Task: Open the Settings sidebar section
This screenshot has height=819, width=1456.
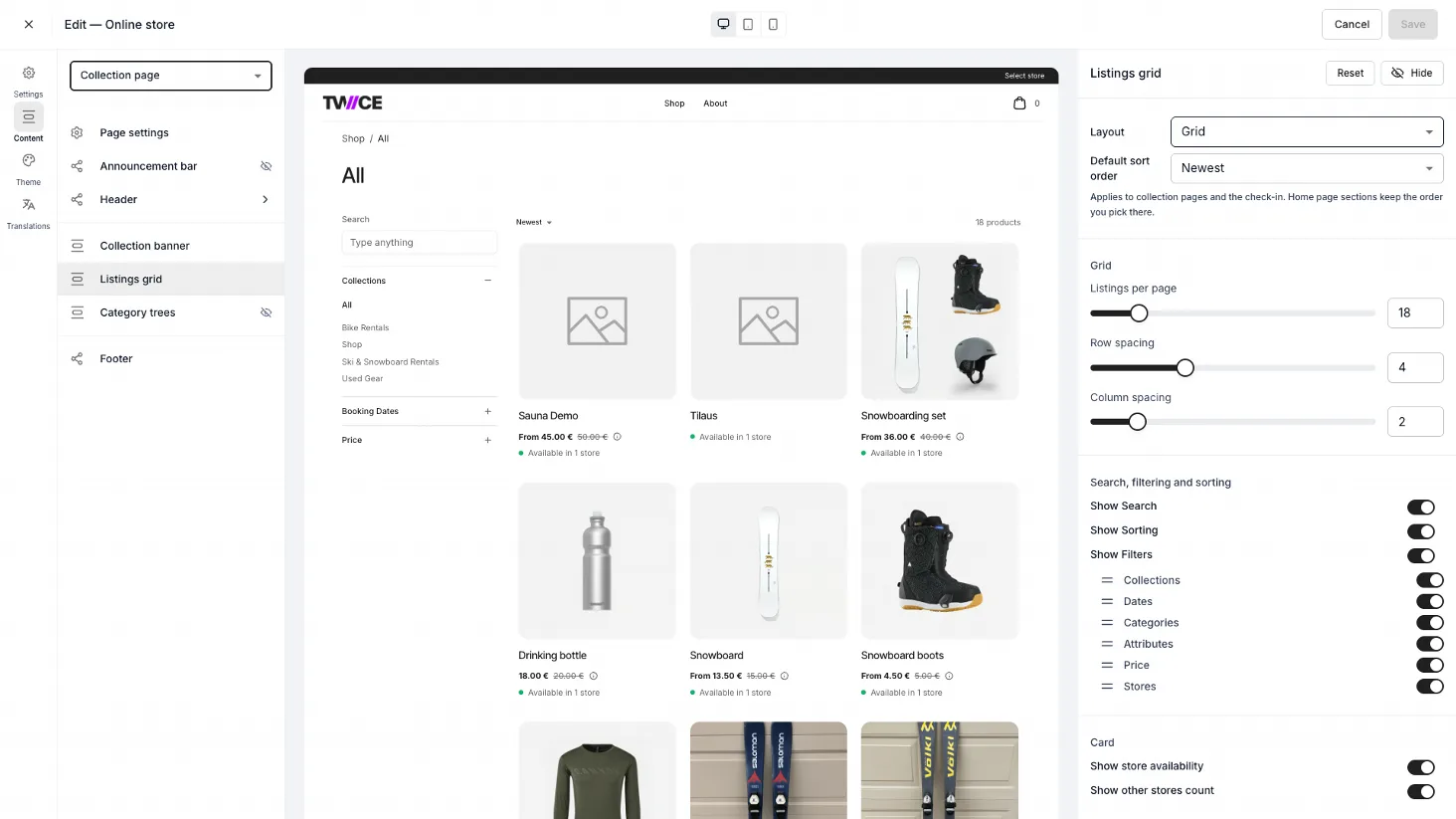Action: [x=29, y=81]
